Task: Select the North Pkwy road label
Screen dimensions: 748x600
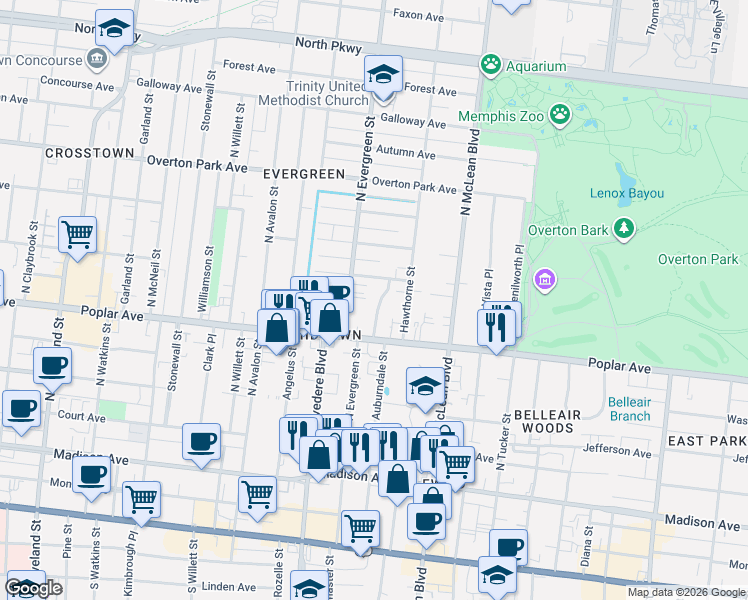Action: (329, 46)
